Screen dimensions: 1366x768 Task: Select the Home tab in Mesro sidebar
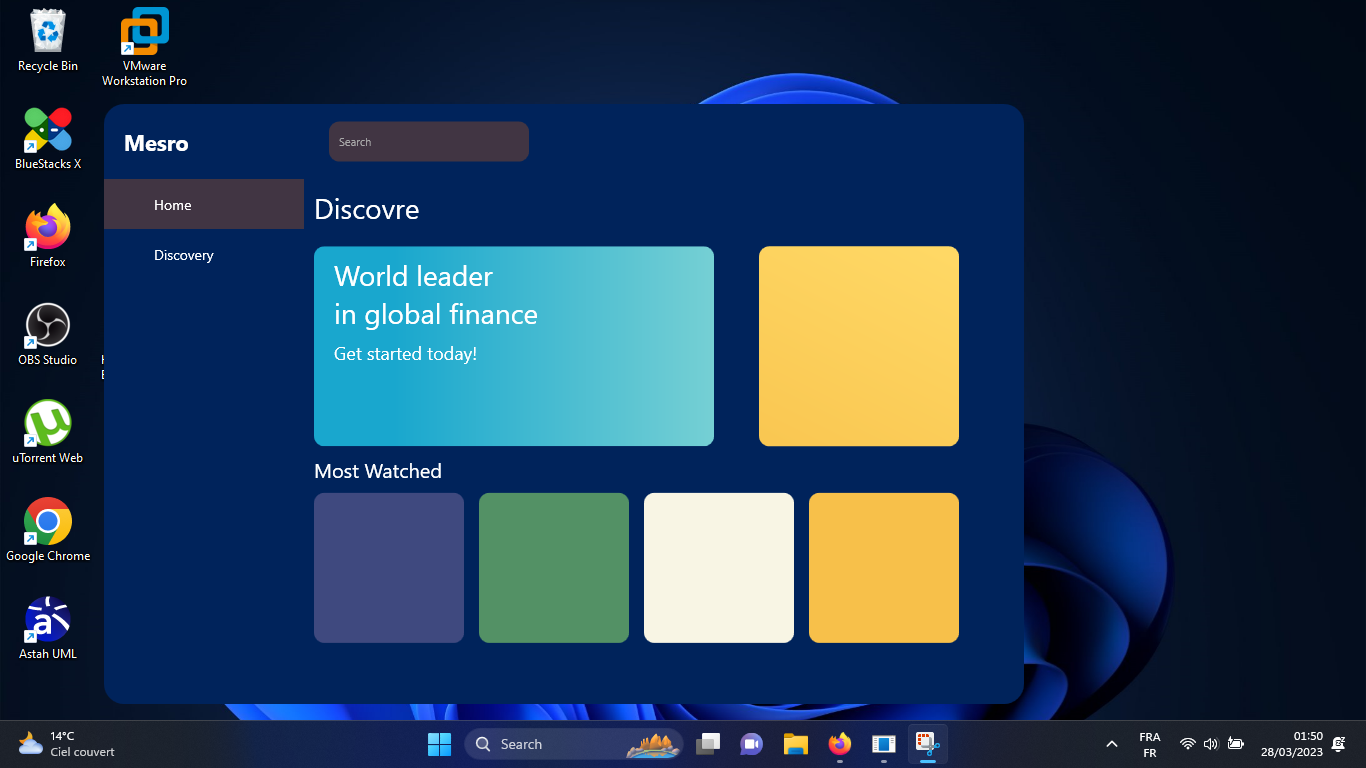[172, 204]
